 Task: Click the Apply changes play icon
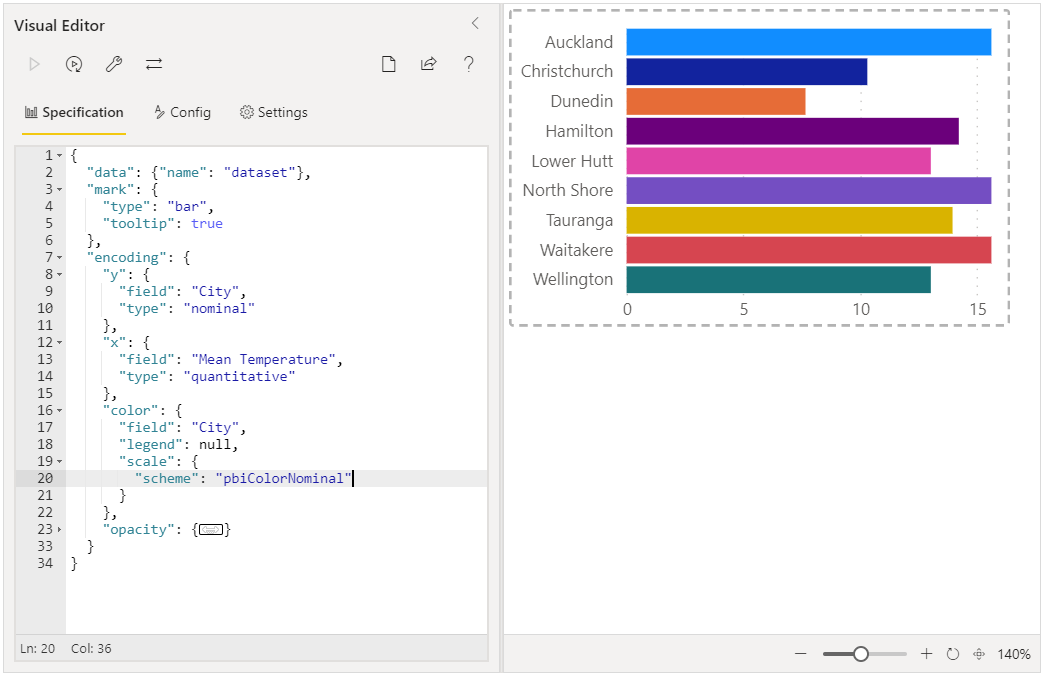(35, 64)
